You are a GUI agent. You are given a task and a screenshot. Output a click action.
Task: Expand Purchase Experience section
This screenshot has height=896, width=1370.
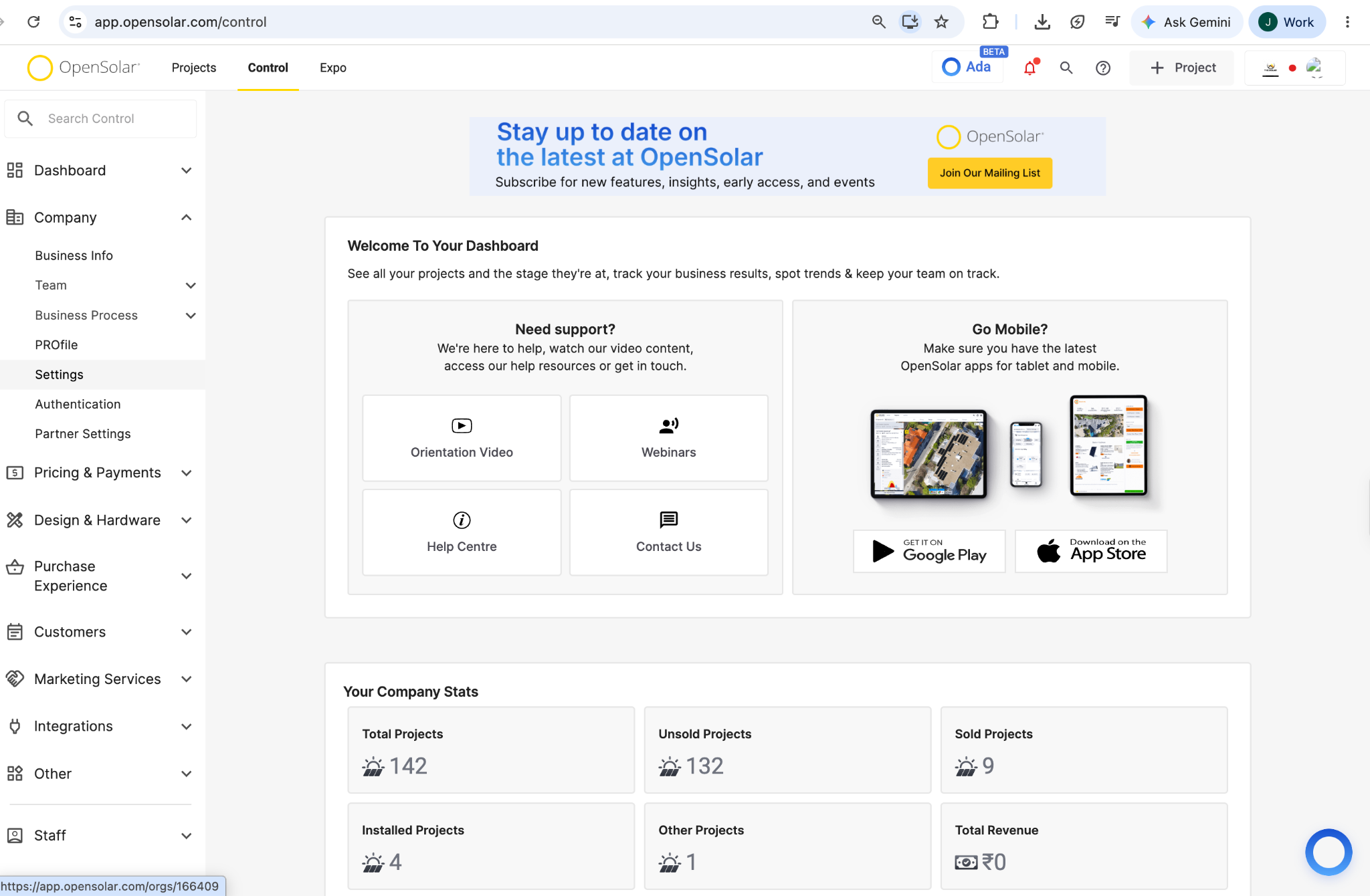tap(187, 576)
